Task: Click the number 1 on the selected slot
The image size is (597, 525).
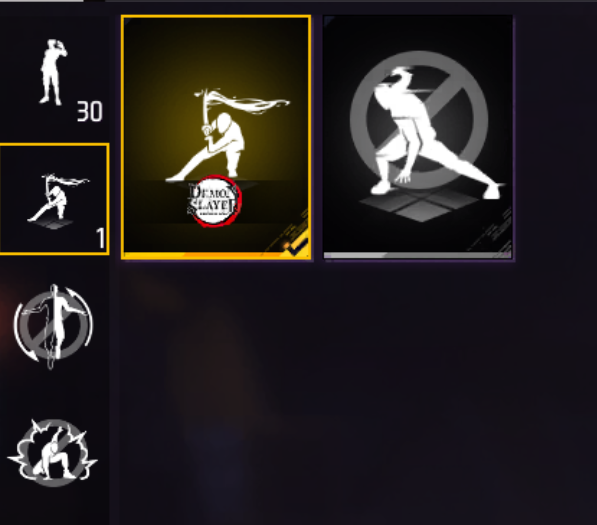Action: (101, 238)
